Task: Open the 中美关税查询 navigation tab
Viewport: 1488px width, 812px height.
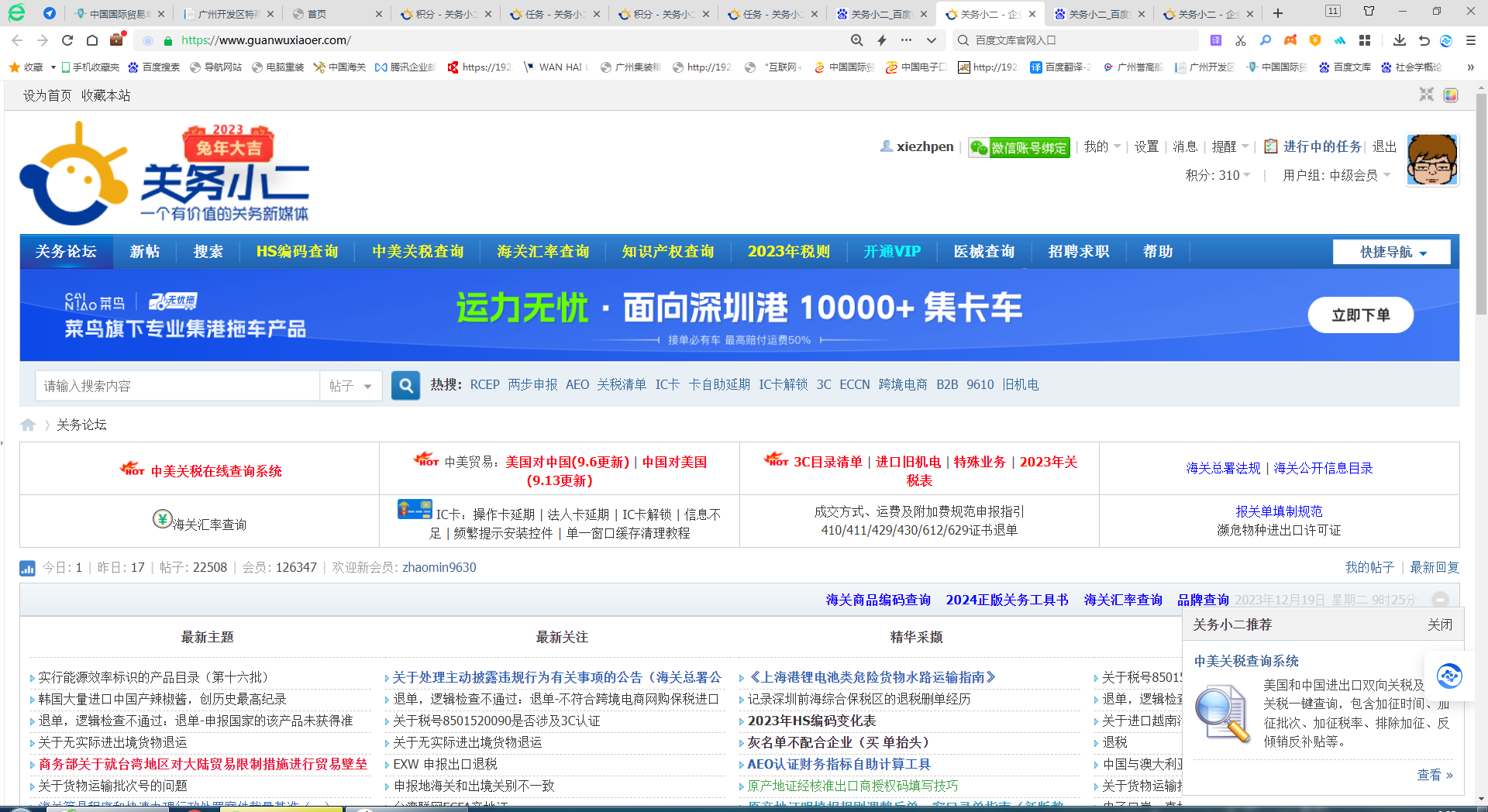Action: click(x=418, y=252)
